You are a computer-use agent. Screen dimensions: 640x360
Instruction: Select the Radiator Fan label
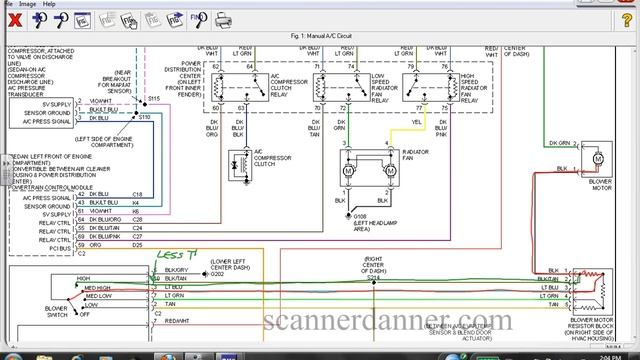(416, 155)
